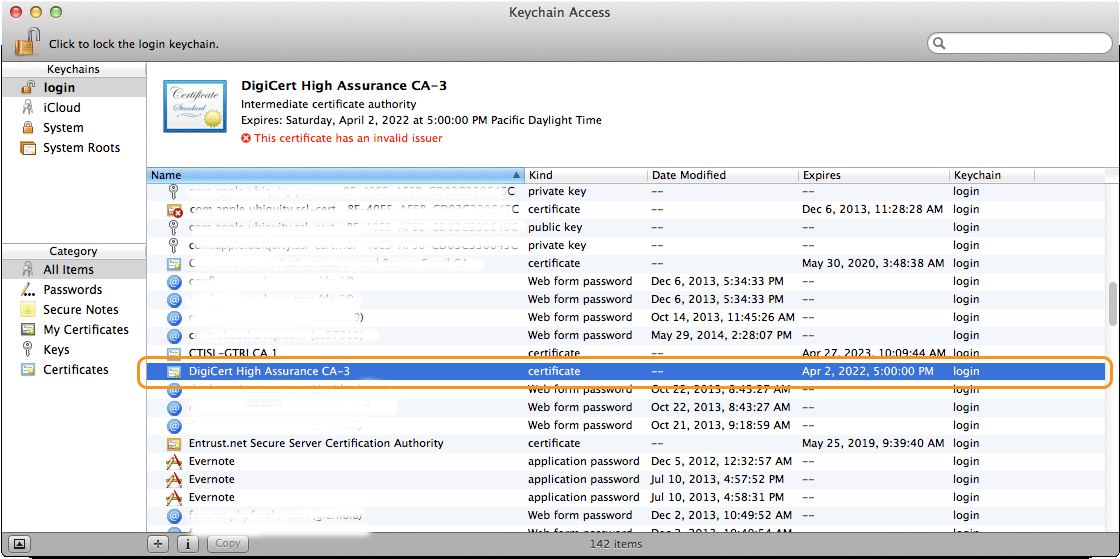
Task: Sort by the Expires column header
Action: point(872,175)
